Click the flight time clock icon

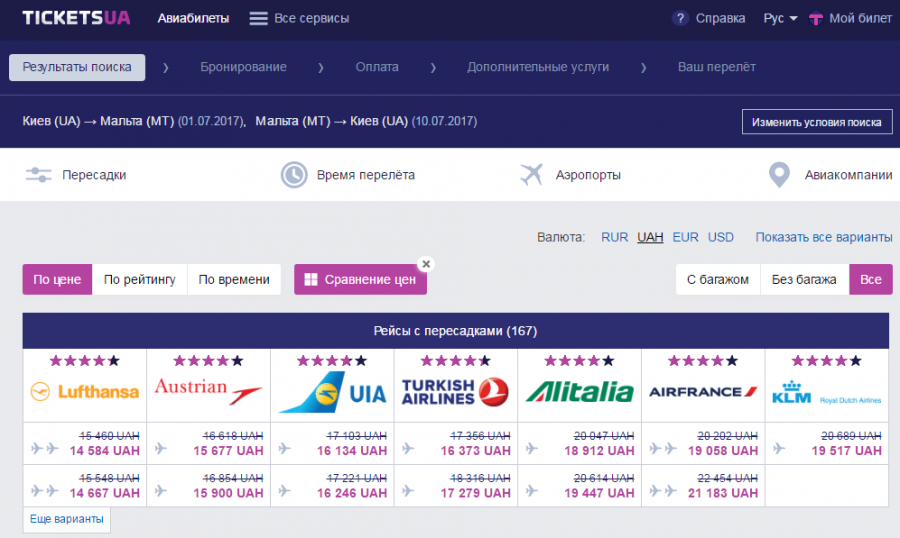[293, 175]
